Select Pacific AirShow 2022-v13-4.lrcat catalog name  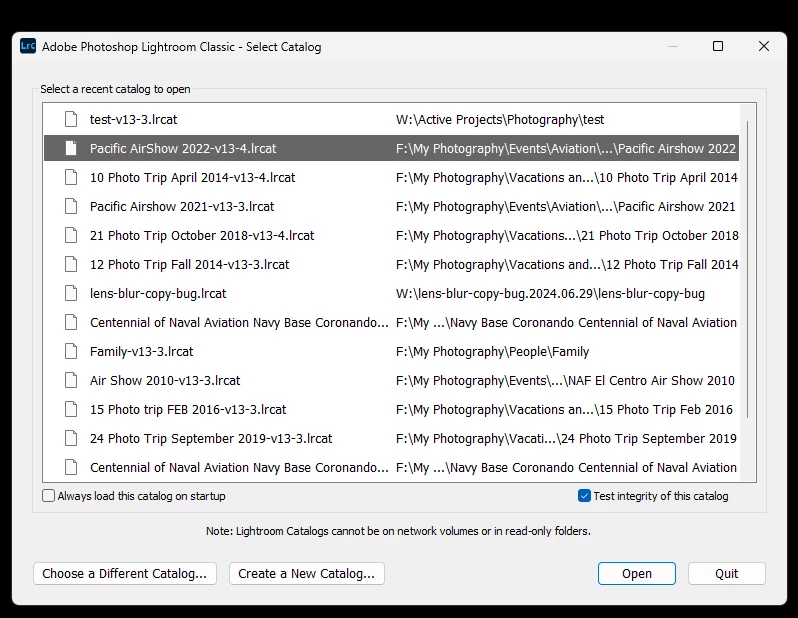(183, 149)
